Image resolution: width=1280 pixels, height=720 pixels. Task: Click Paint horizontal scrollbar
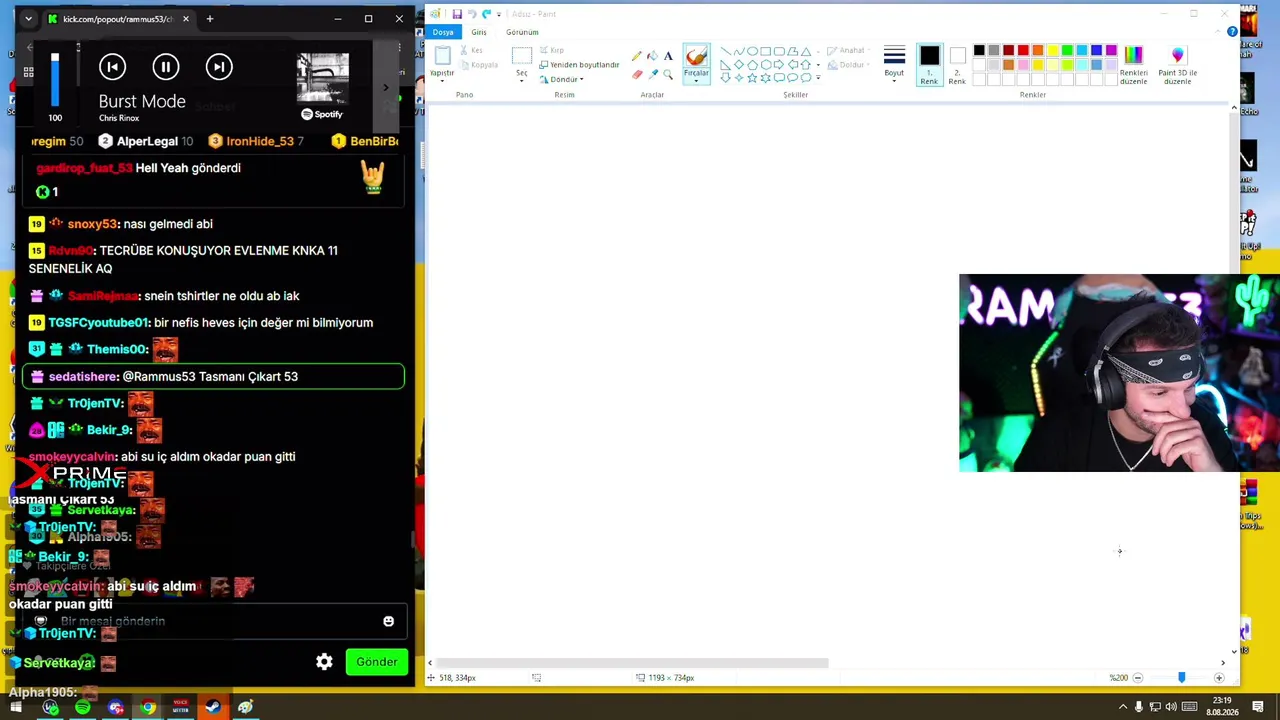coord(632,663)
